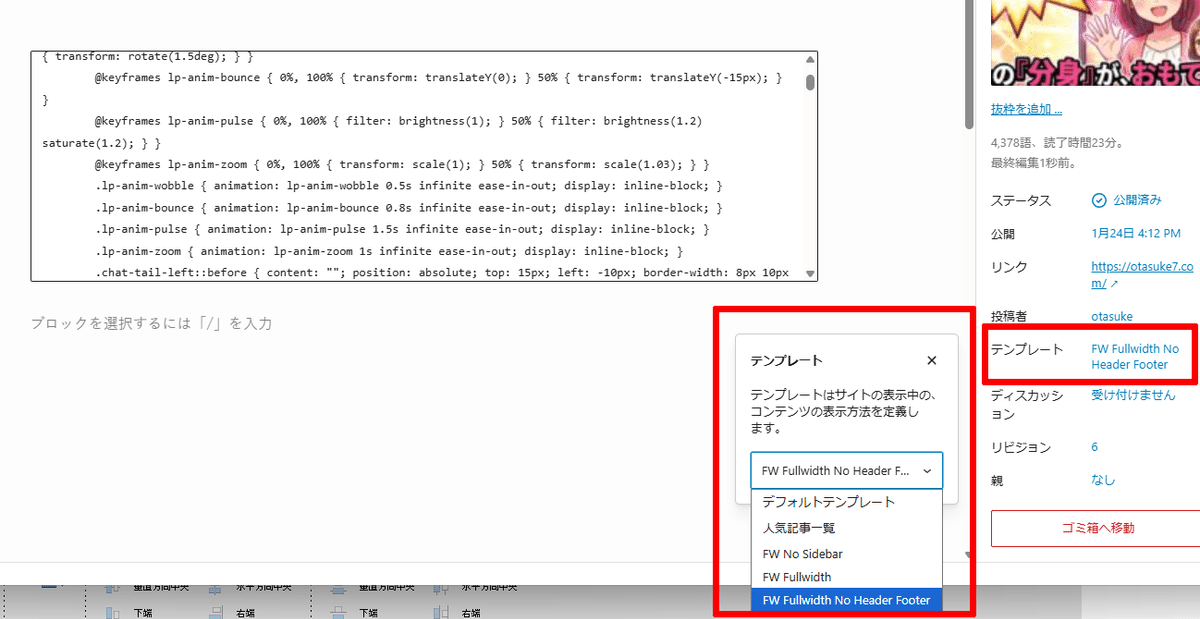
Task: Click the リンク label
Action: pos(1009,267)
